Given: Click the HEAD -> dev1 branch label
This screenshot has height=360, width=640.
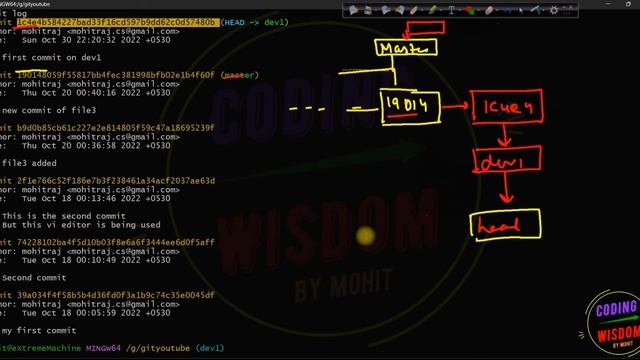Looking at the screenshot, I should [255, 22].
